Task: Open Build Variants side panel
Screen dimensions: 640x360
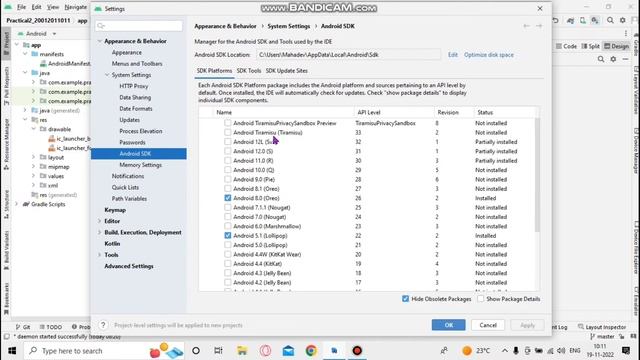Action: pos(7,250)
